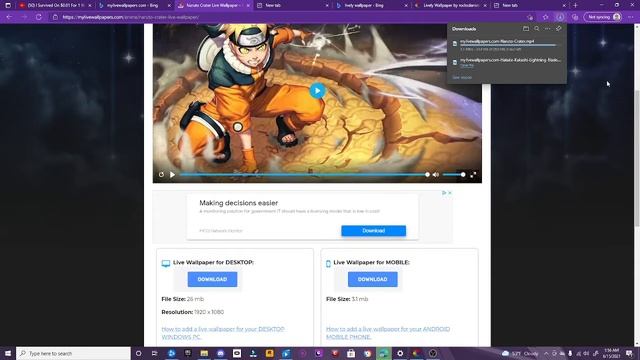
Task: Open Cortana circle on taskbar
Action: click(138, 353)
